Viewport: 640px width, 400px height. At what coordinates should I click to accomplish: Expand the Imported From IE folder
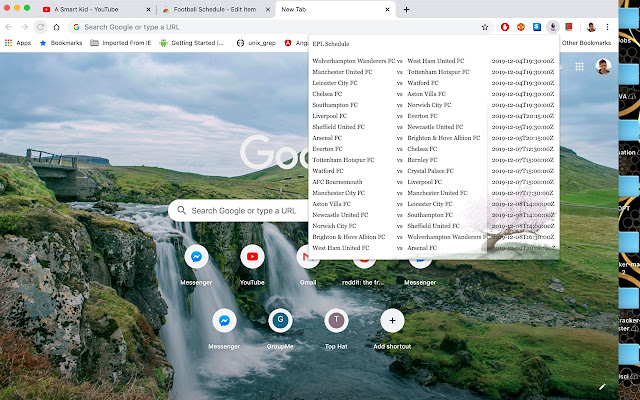point(122,43)
